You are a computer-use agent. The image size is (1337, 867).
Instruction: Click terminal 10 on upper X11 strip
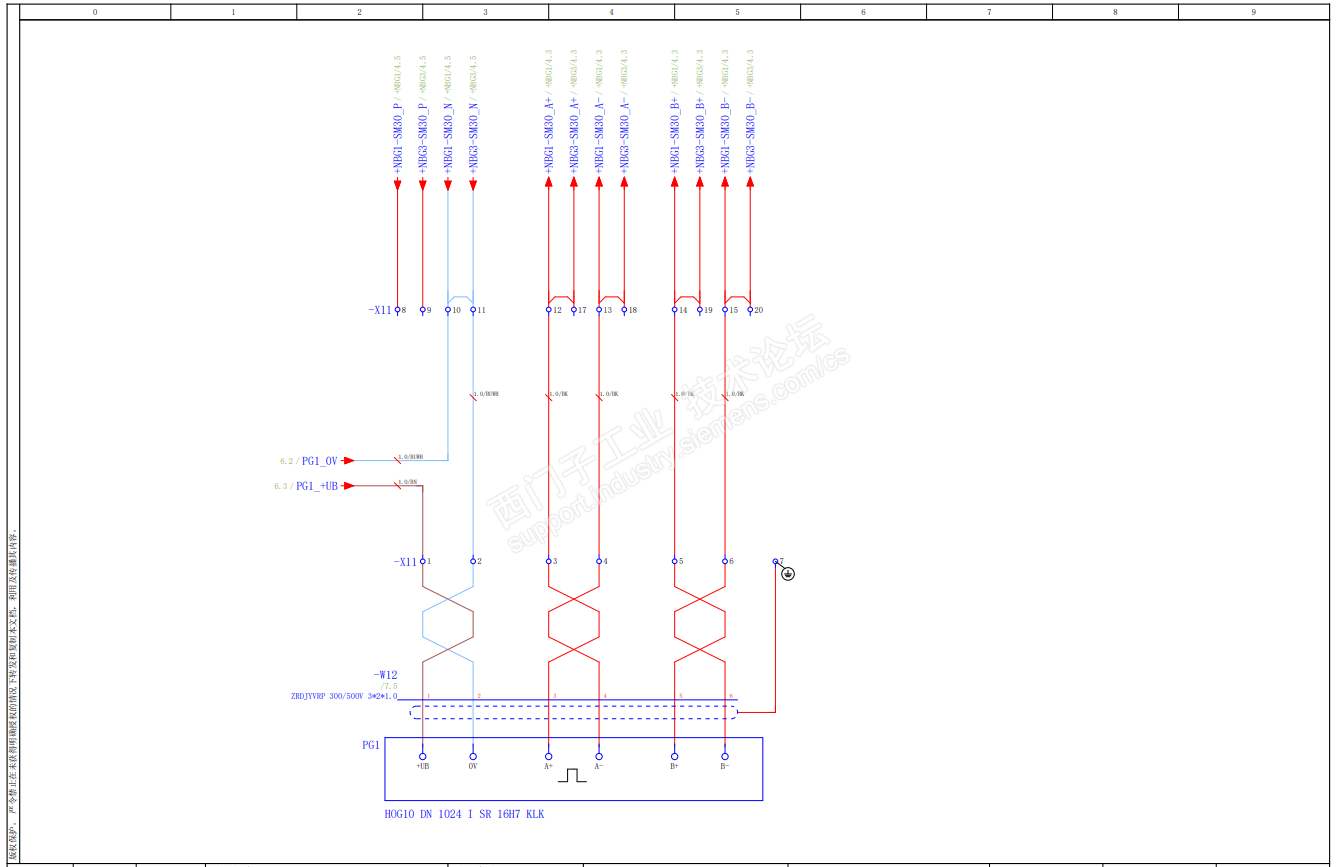448,310
